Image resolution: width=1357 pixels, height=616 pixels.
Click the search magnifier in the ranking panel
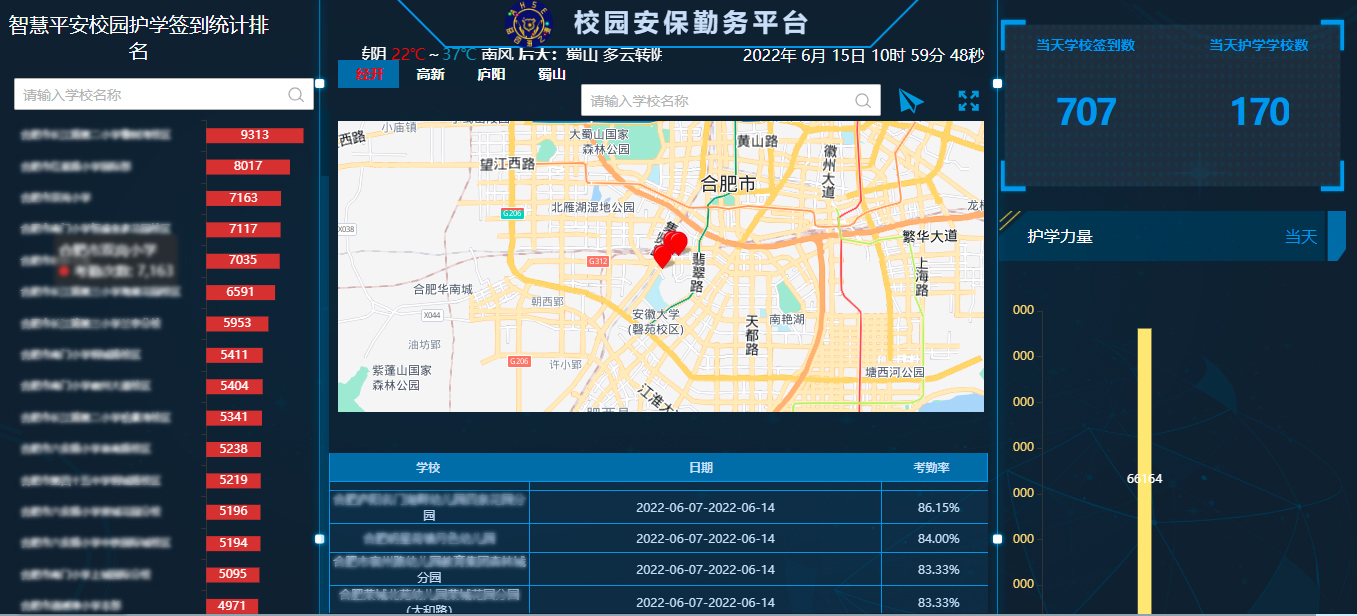296,95
